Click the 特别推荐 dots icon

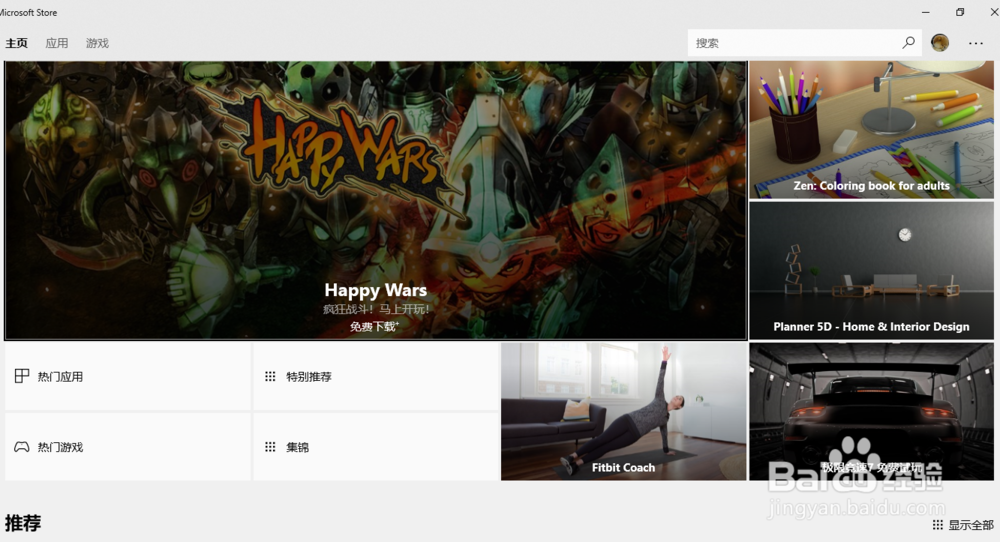270,376
